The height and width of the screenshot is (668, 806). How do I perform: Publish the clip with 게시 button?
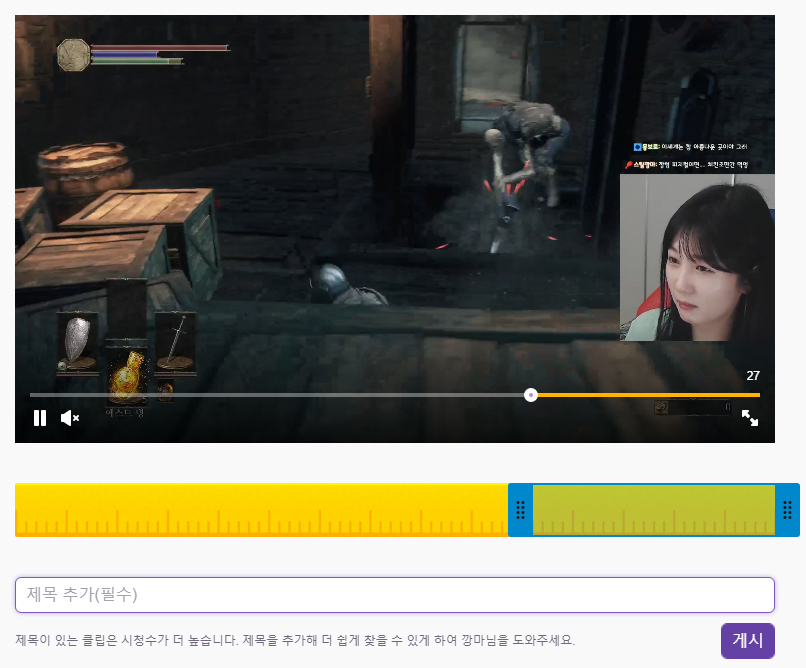(747, 640)
